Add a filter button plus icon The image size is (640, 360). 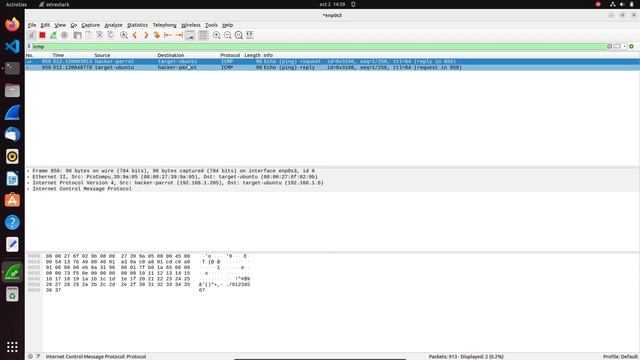(x=631, y=47)
